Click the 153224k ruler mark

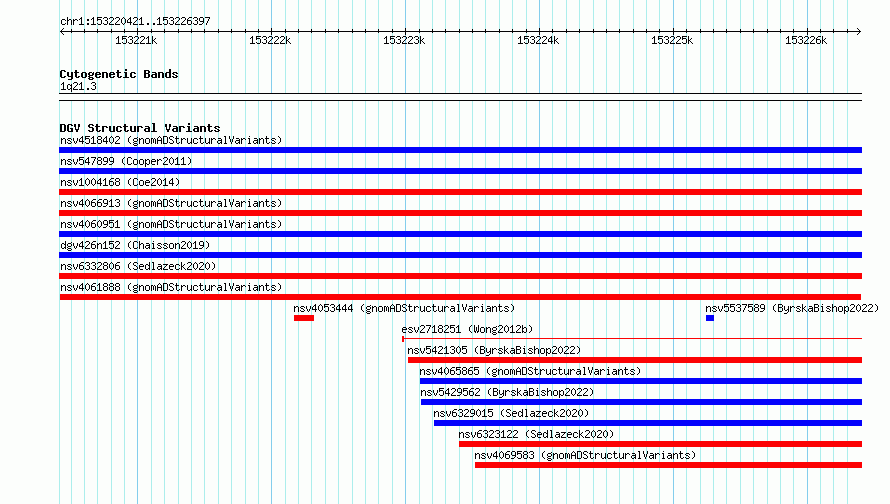538,40
